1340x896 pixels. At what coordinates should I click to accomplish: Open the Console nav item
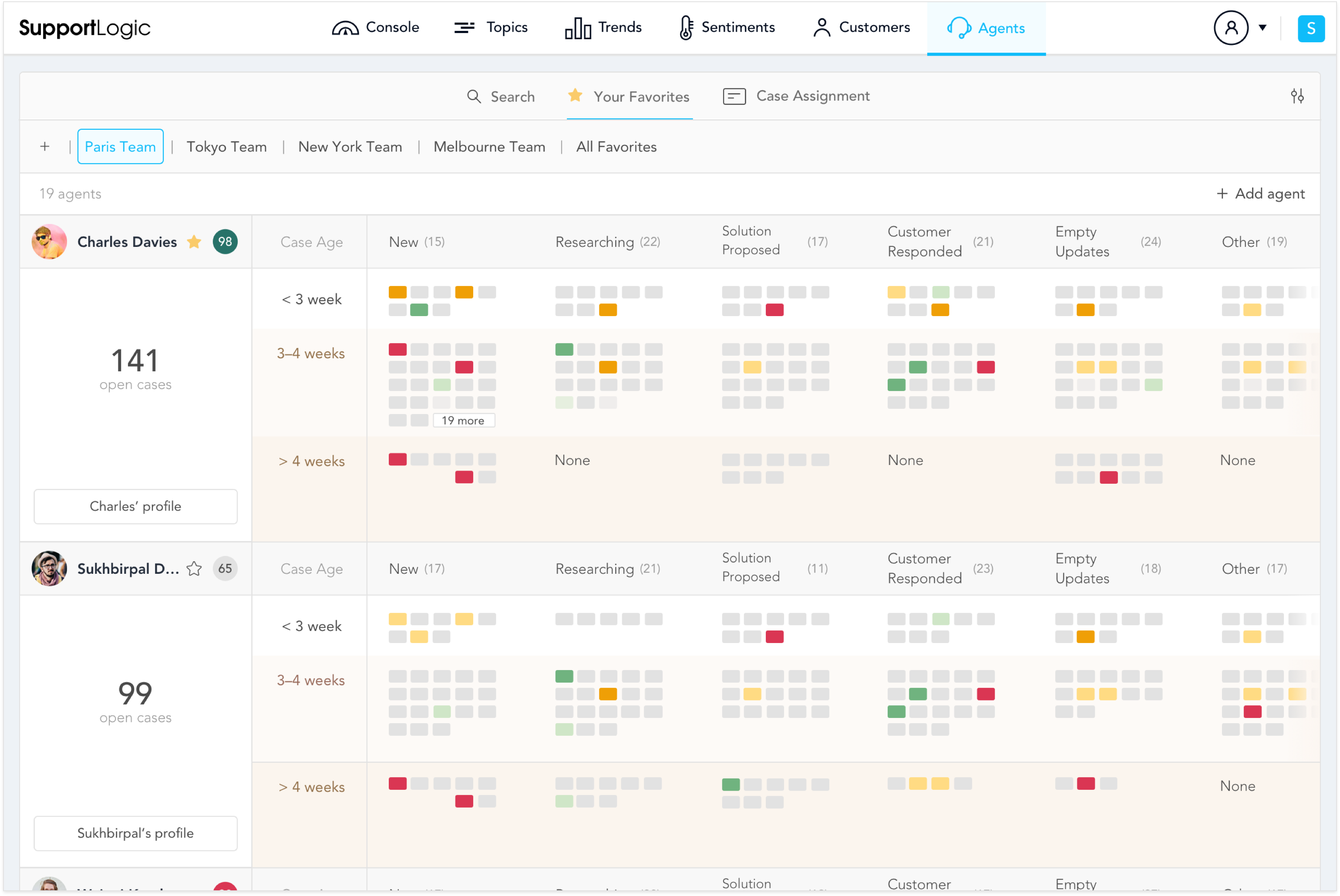click(x=375, y=27)
